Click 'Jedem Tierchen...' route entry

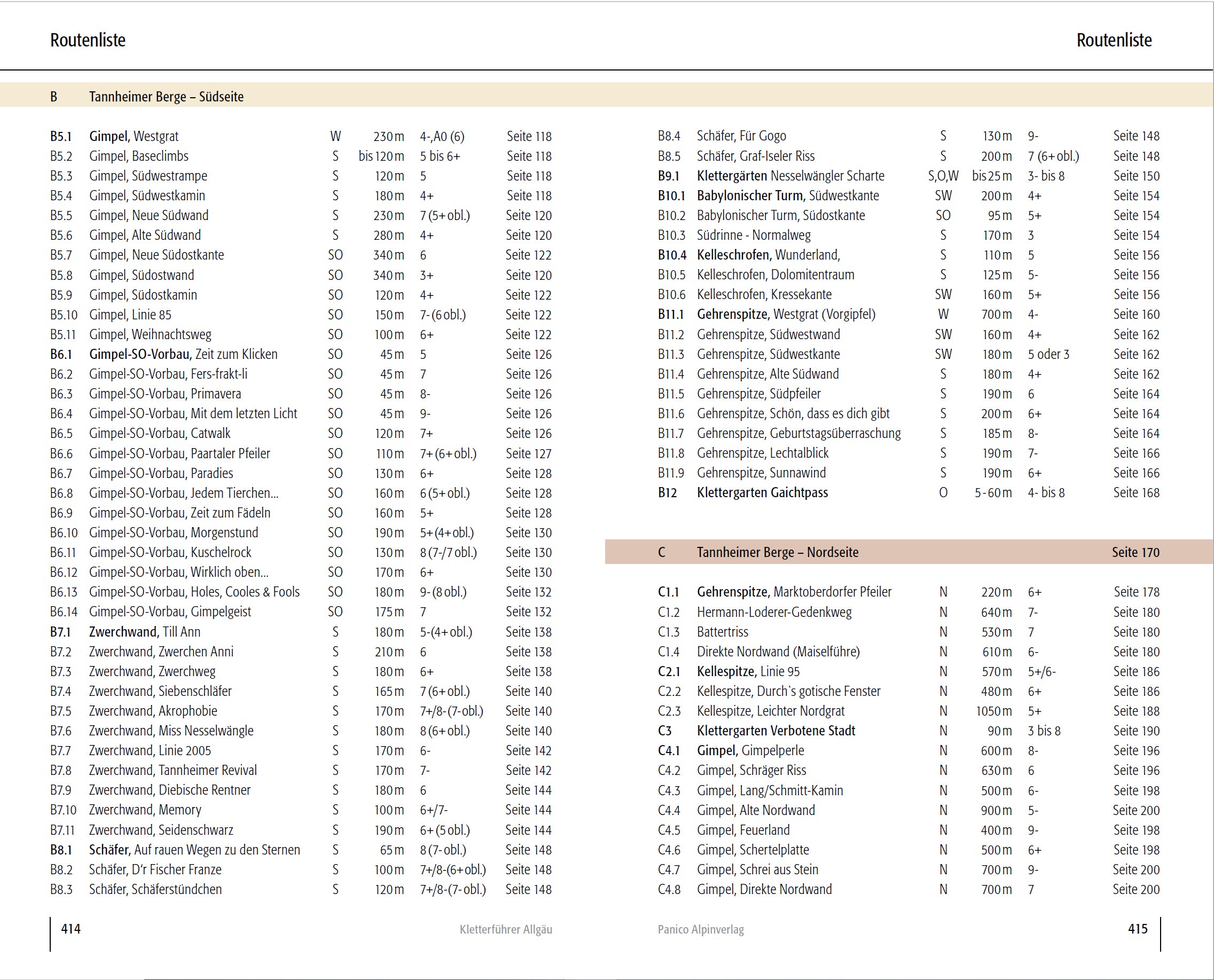tap(234, 493)
